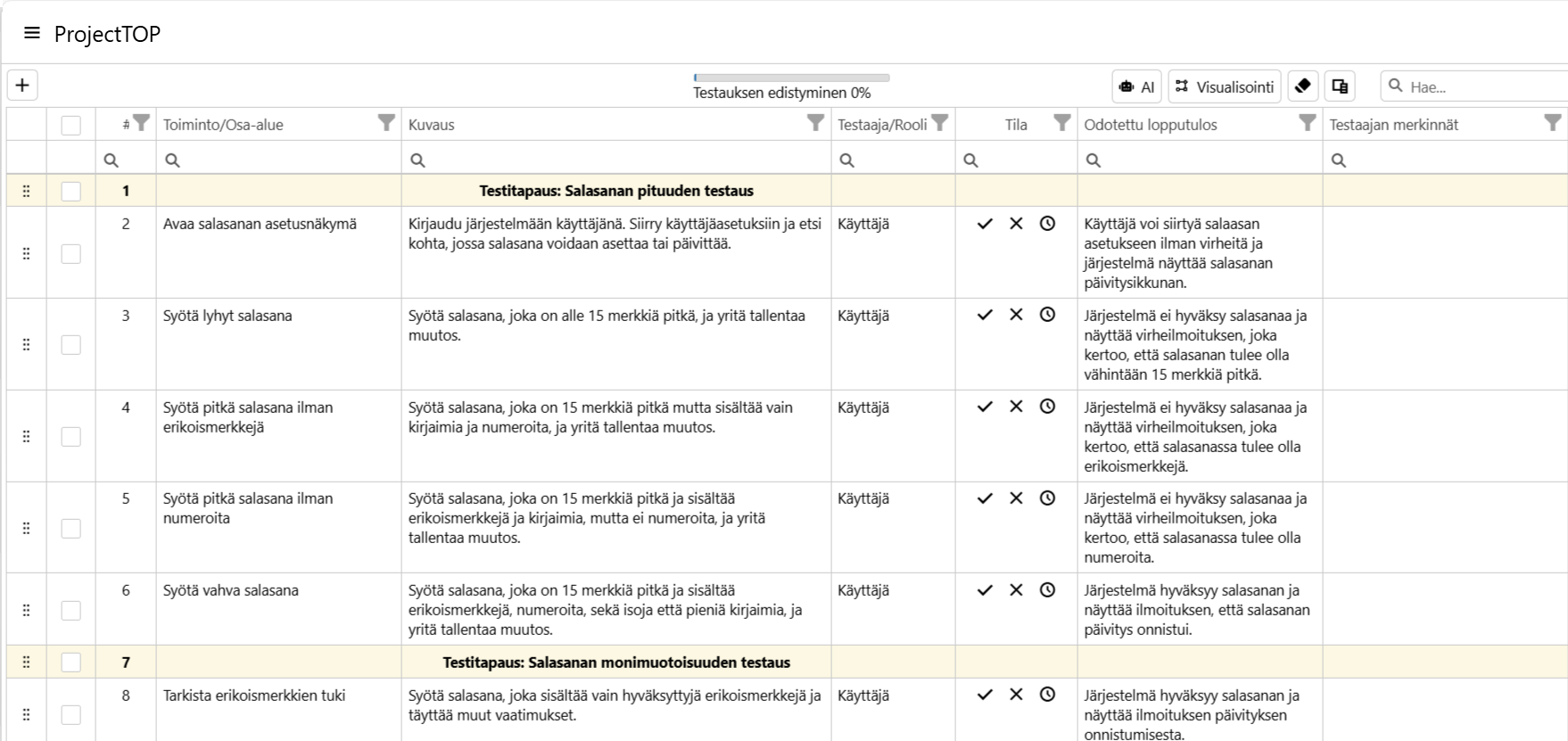Screen dimensions: 1568x741
Task: Mark row 2 as passed with checkmark
Action: click(985, 224)
